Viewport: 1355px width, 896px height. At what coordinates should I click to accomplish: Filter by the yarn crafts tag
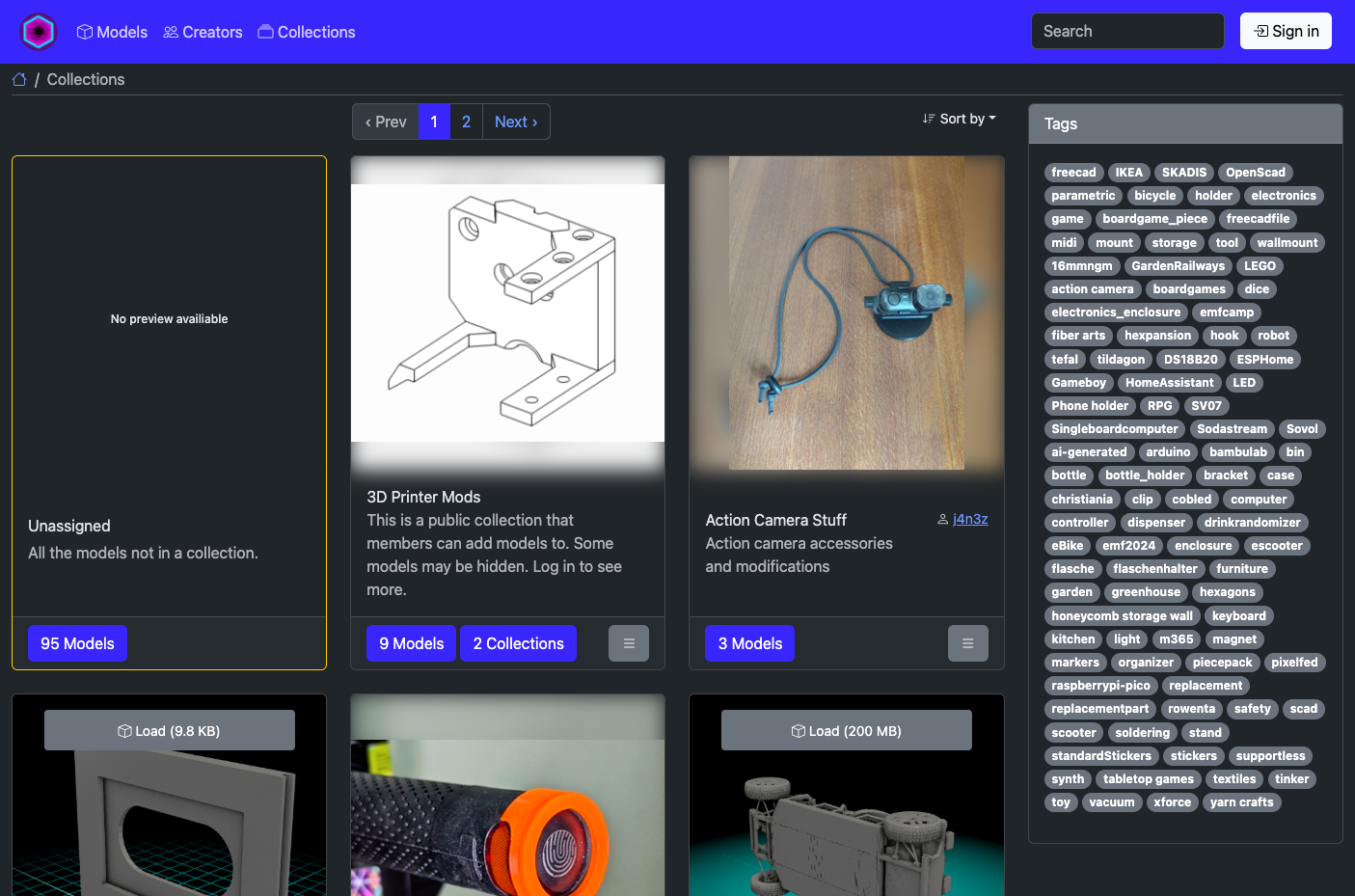[1241, 802]
